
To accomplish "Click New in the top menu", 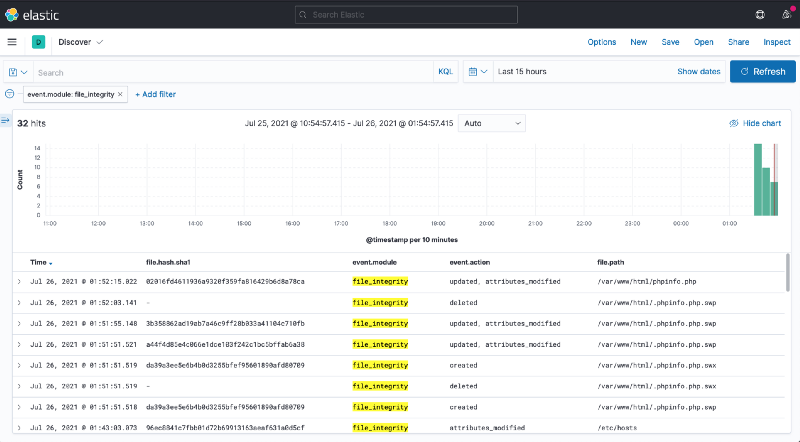I will [x=638, y=42].
